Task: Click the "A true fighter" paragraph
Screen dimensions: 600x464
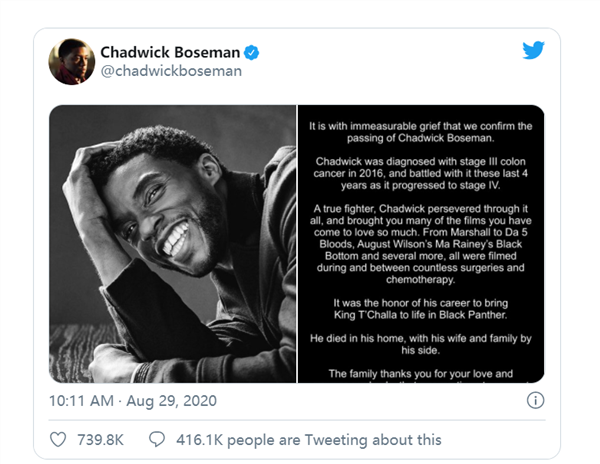Action: (419, 243)
